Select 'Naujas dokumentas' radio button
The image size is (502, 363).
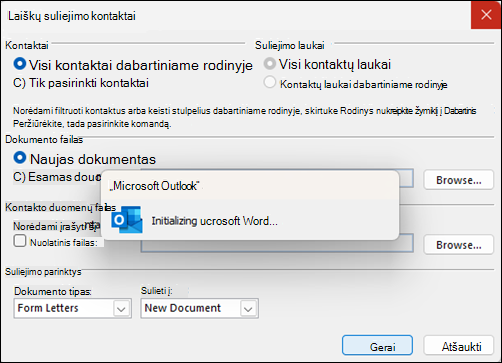[x=20, y=158]
